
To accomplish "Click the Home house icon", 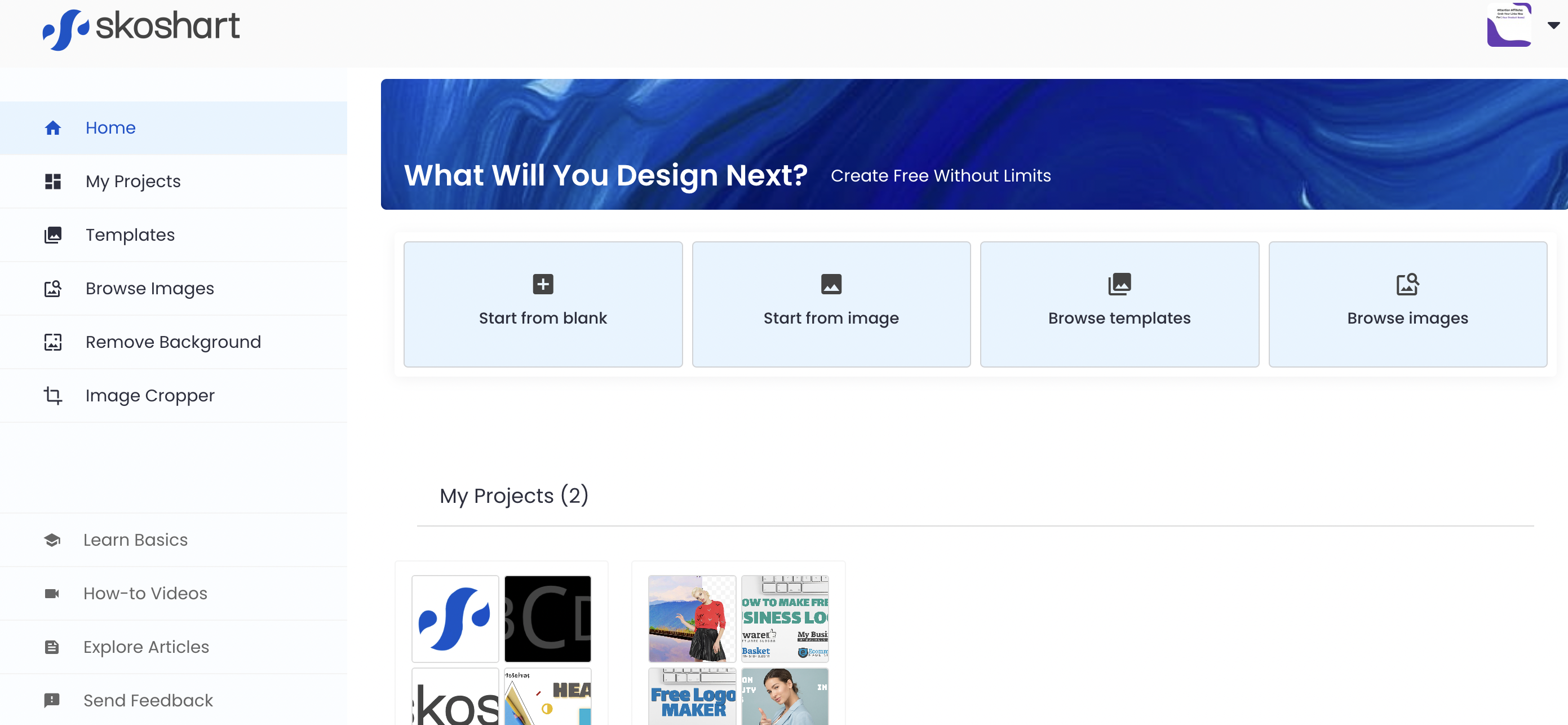I will click(x=53, y=128).
